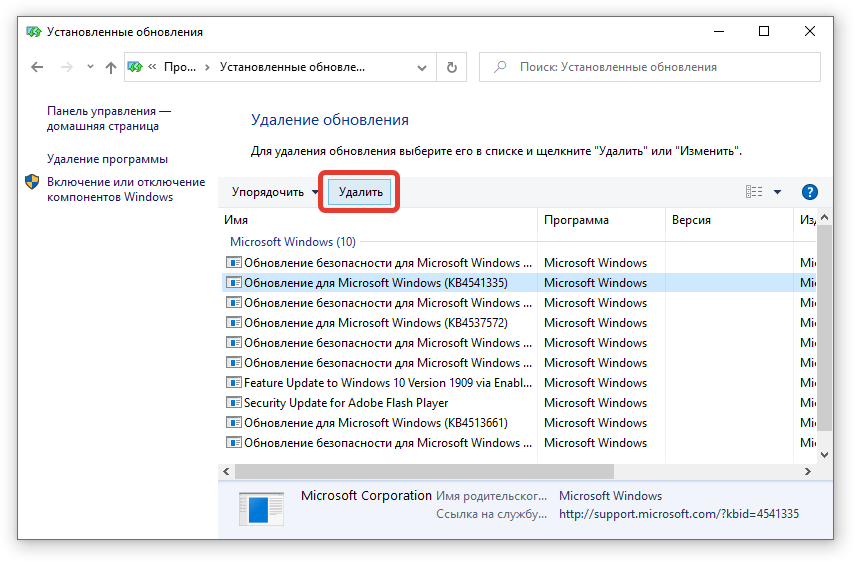Open the Help question mark icon

tap(809, 192)
